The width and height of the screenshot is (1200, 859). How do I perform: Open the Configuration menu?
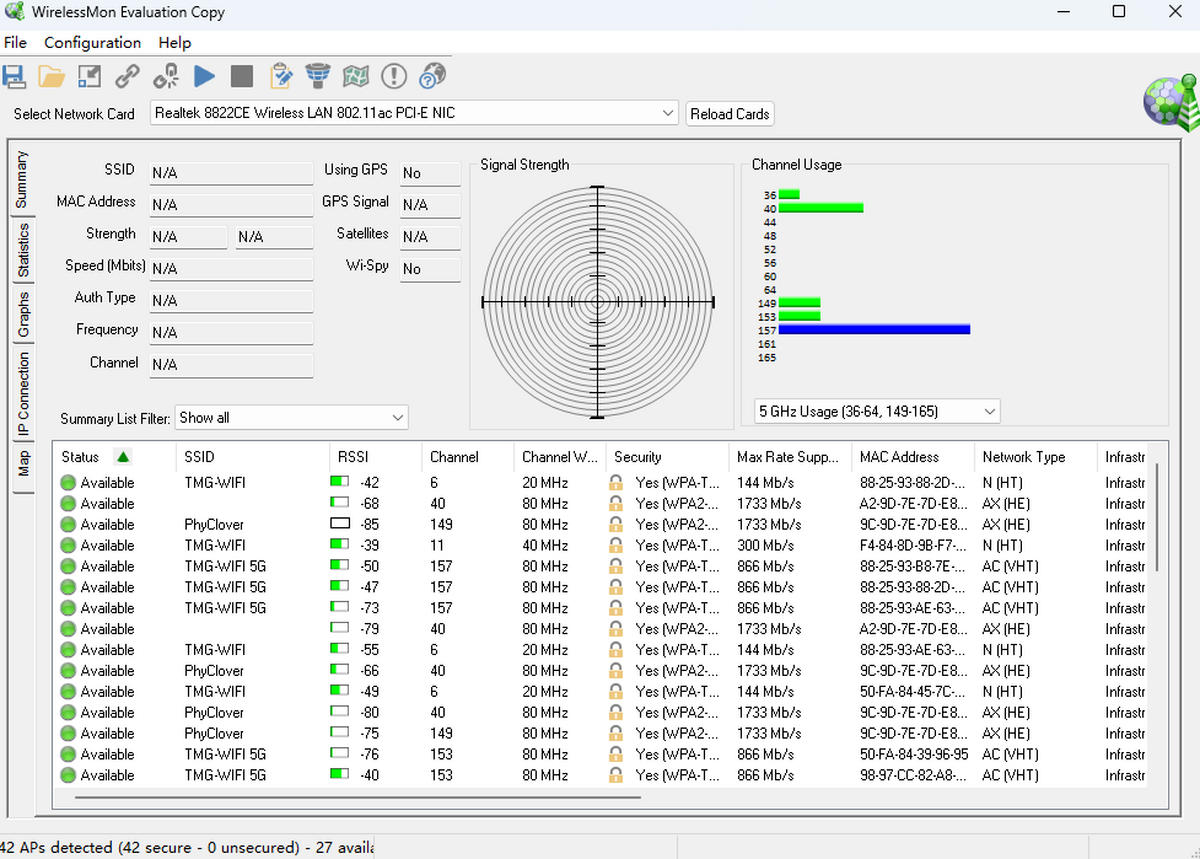click(x=93, y=43)
